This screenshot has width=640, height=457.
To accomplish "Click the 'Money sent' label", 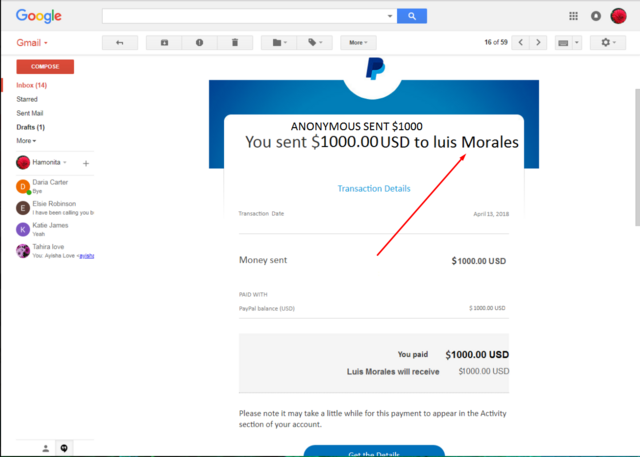I will pos(263,260).
